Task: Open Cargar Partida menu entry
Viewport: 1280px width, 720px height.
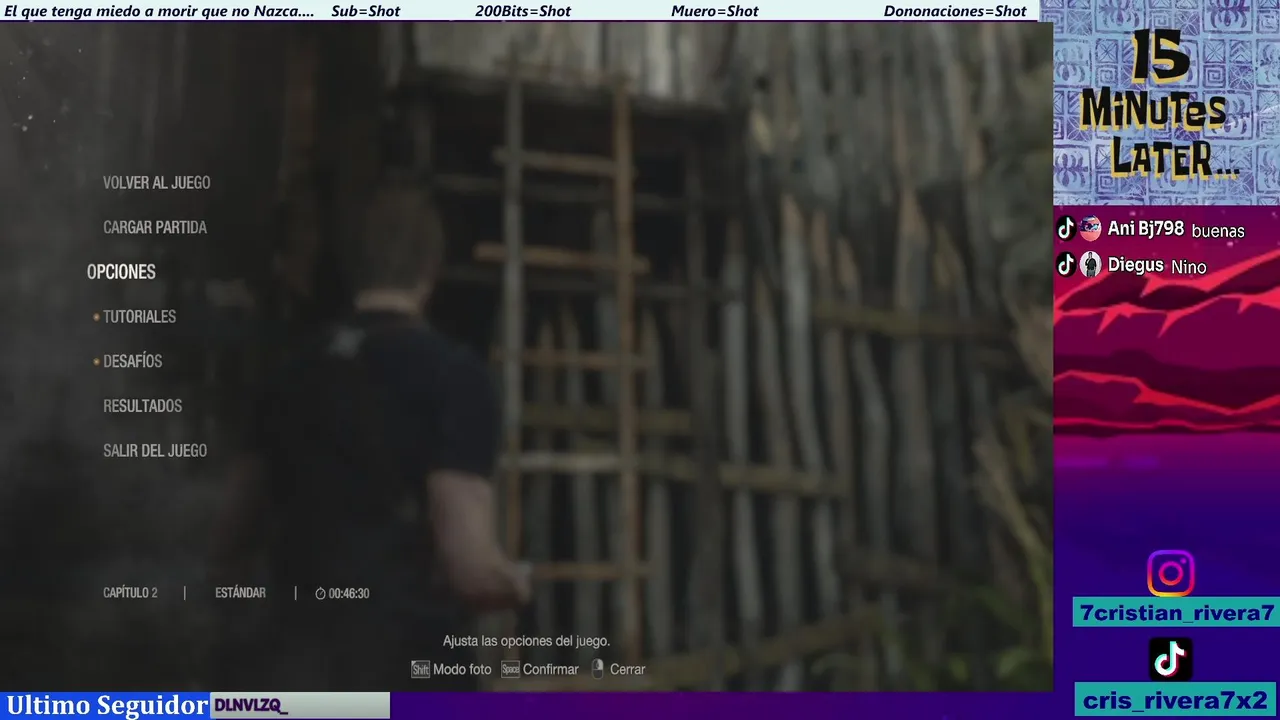Action: [155, 228]
